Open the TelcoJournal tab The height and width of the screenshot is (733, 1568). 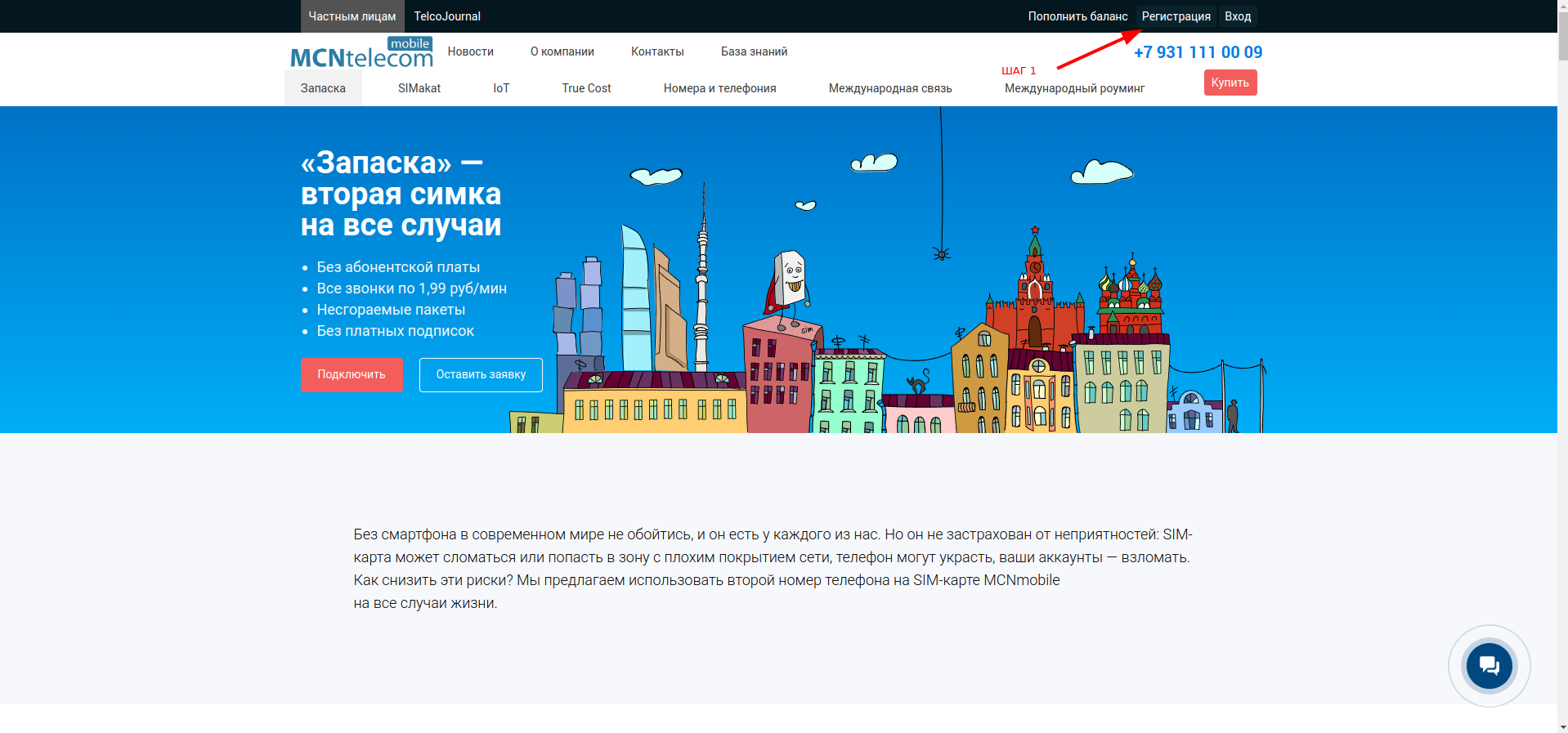pos(447,16)
